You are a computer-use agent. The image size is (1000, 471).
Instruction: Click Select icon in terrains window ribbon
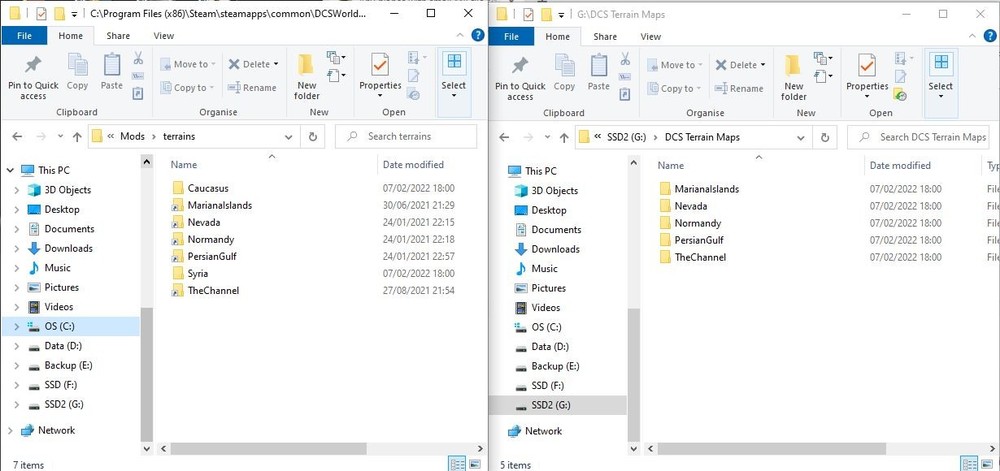pos(454,62)
